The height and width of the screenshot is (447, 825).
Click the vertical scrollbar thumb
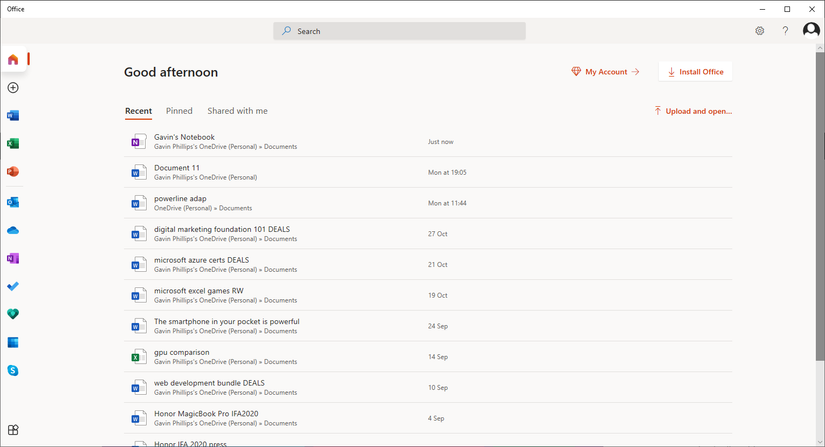[820, 206]
